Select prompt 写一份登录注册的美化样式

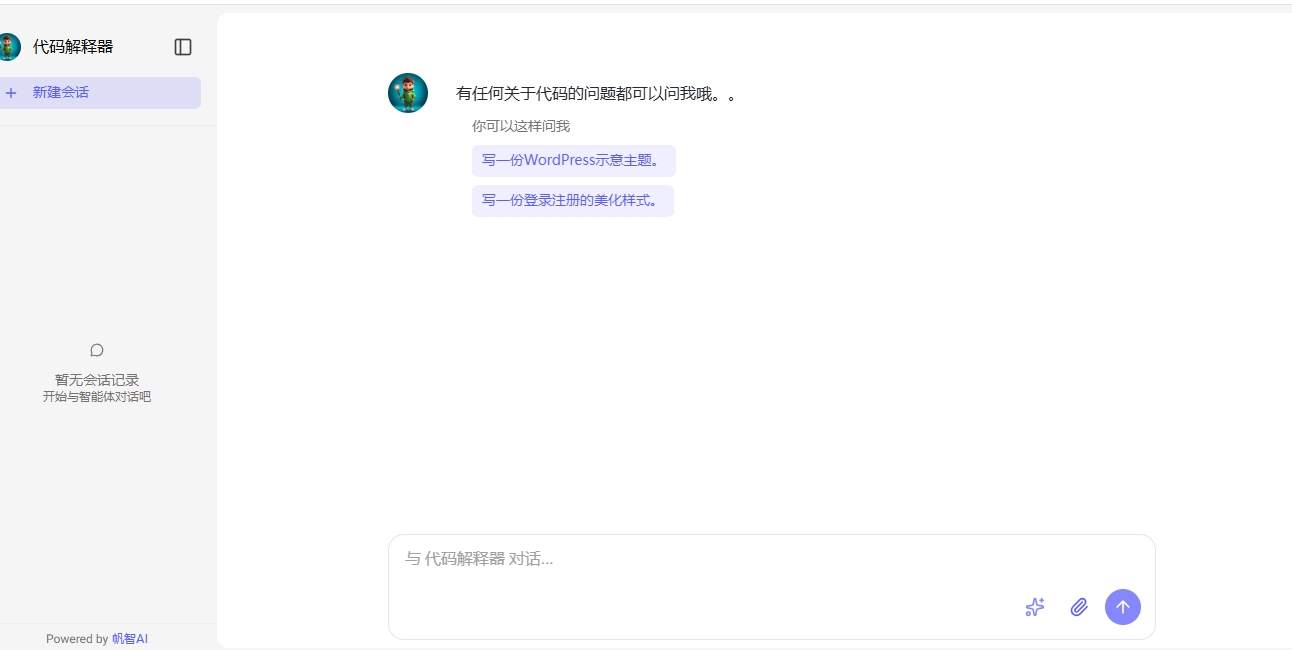coord(572,200)
